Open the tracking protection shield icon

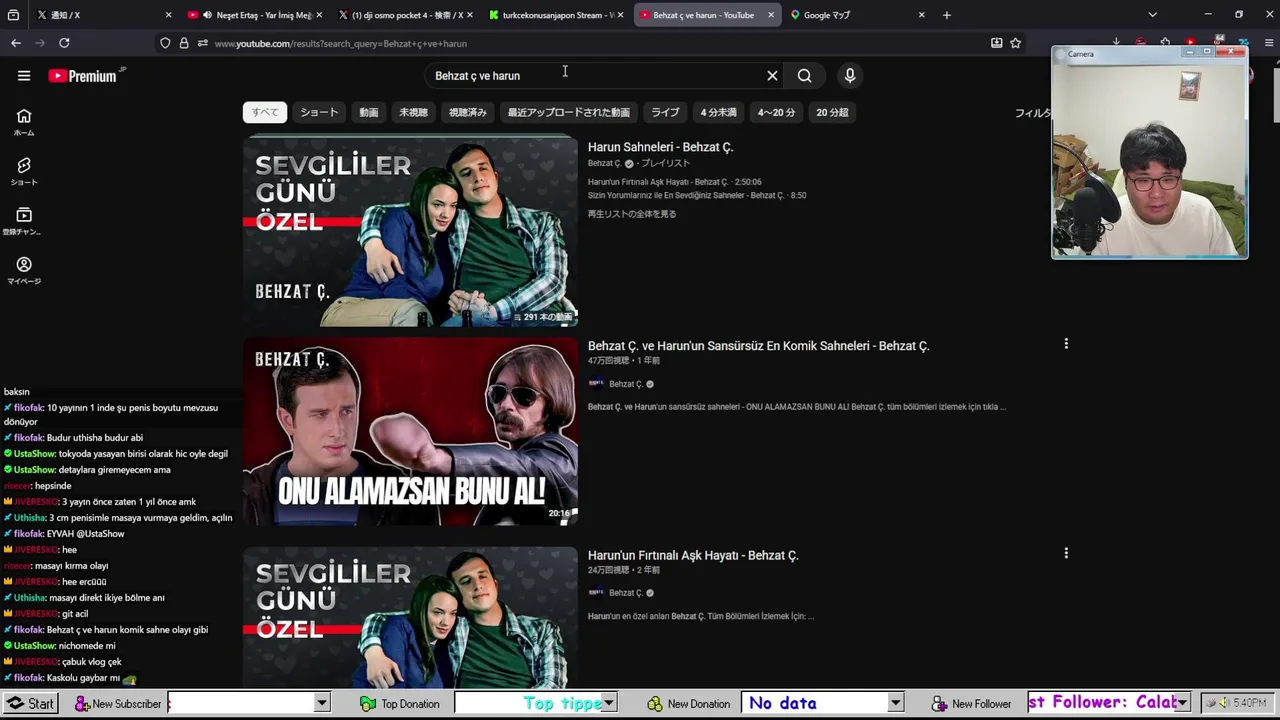pos(165,43)
